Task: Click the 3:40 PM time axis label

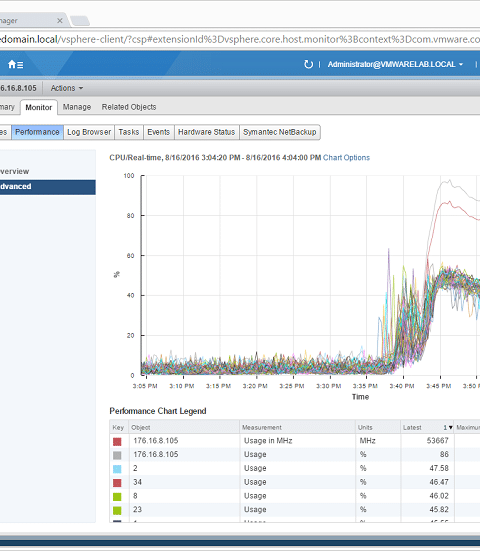Action: [402, 386]
